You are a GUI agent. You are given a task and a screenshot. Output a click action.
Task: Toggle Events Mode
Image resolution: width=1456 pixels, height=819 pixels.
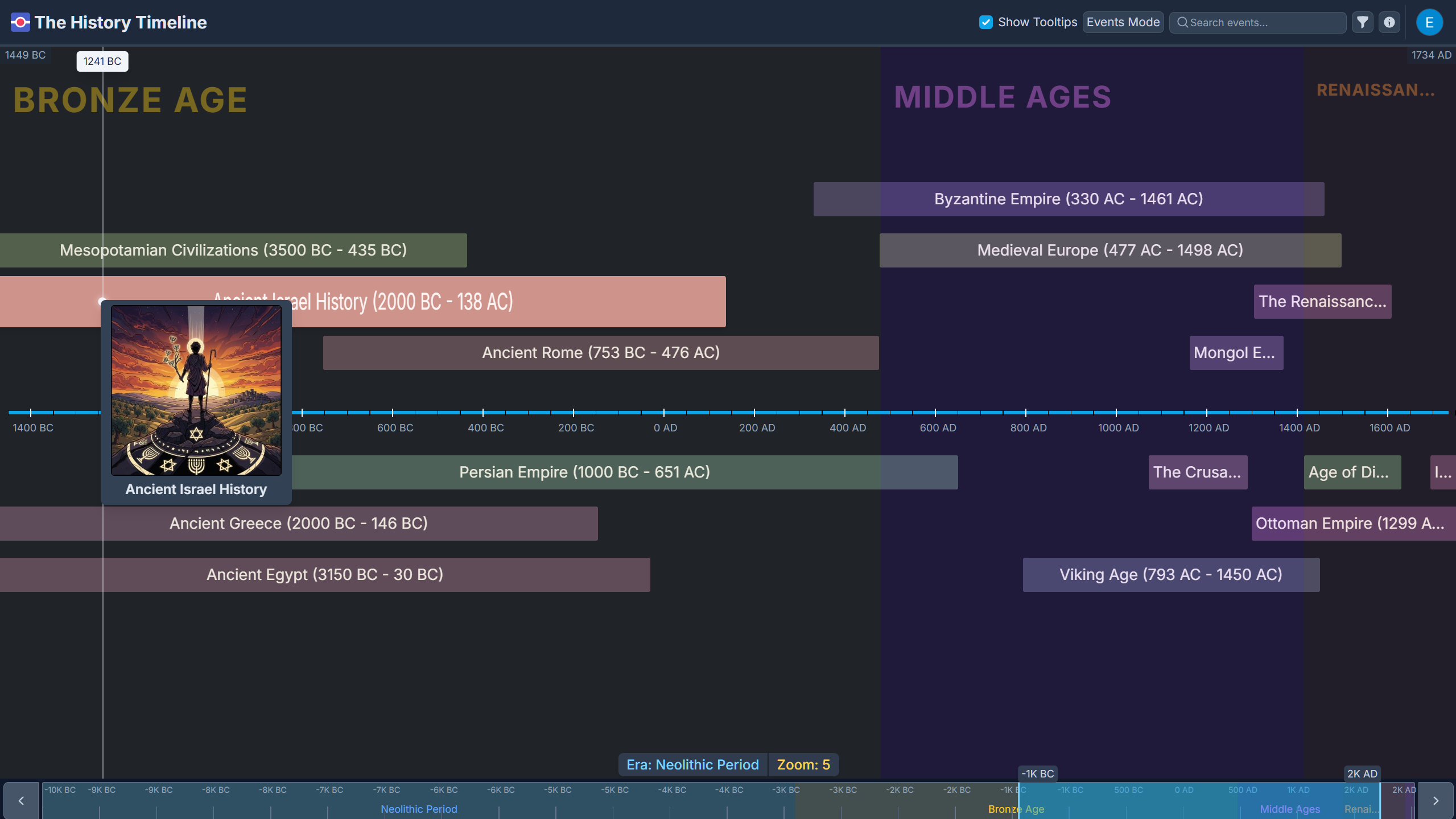[x=1122, y=22]
